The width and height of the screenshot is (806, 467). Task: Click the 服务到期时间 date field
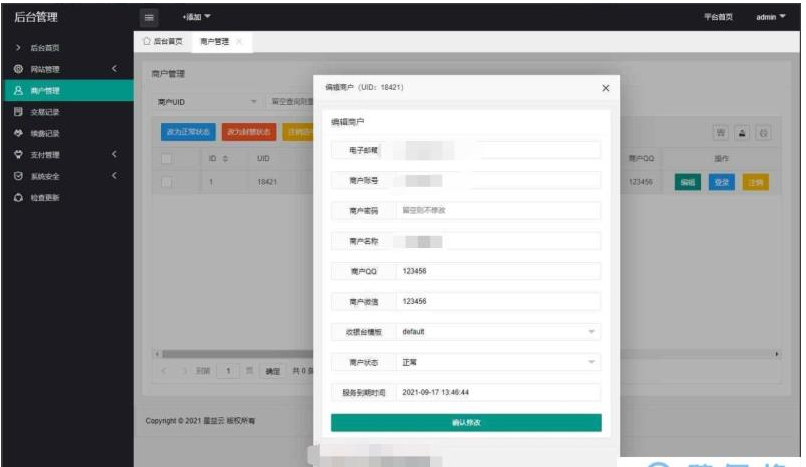(497, 393)
